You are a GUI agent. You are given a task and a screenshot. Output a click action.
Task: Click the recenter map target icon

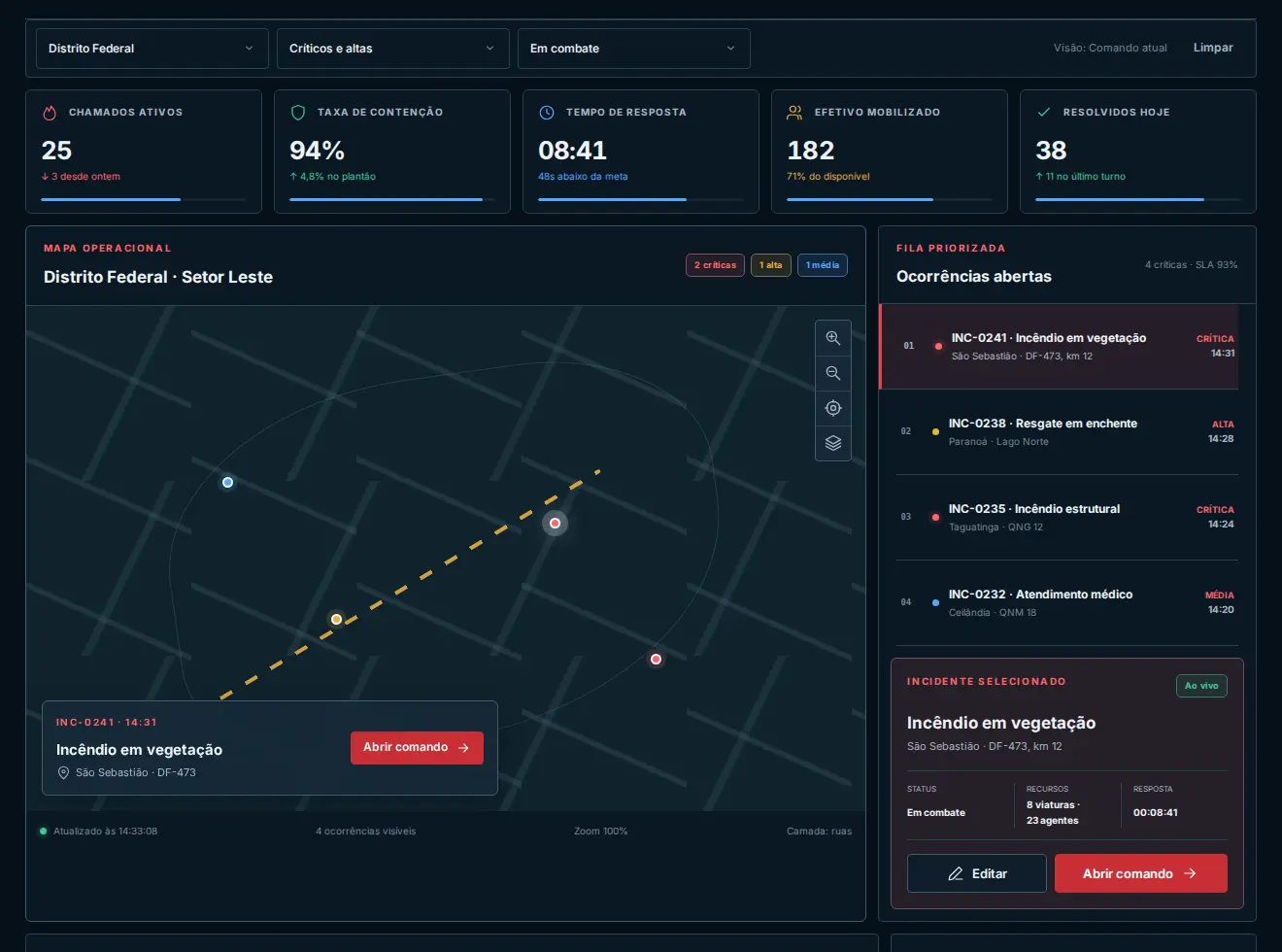pyautogui.click(x=832, y=408)
